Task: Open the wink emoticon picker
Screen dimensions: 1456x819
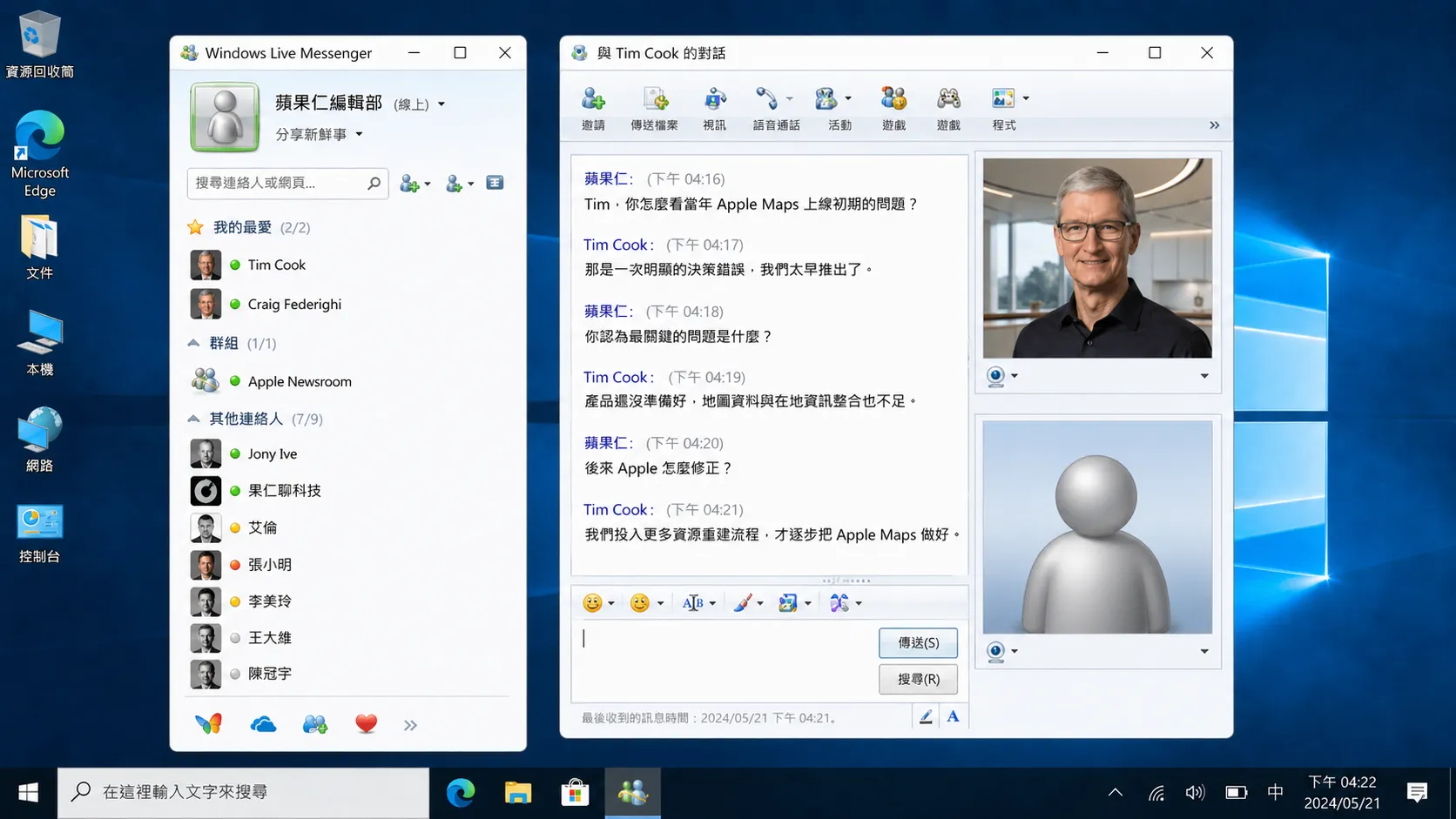Action: (x=640, y=603)
